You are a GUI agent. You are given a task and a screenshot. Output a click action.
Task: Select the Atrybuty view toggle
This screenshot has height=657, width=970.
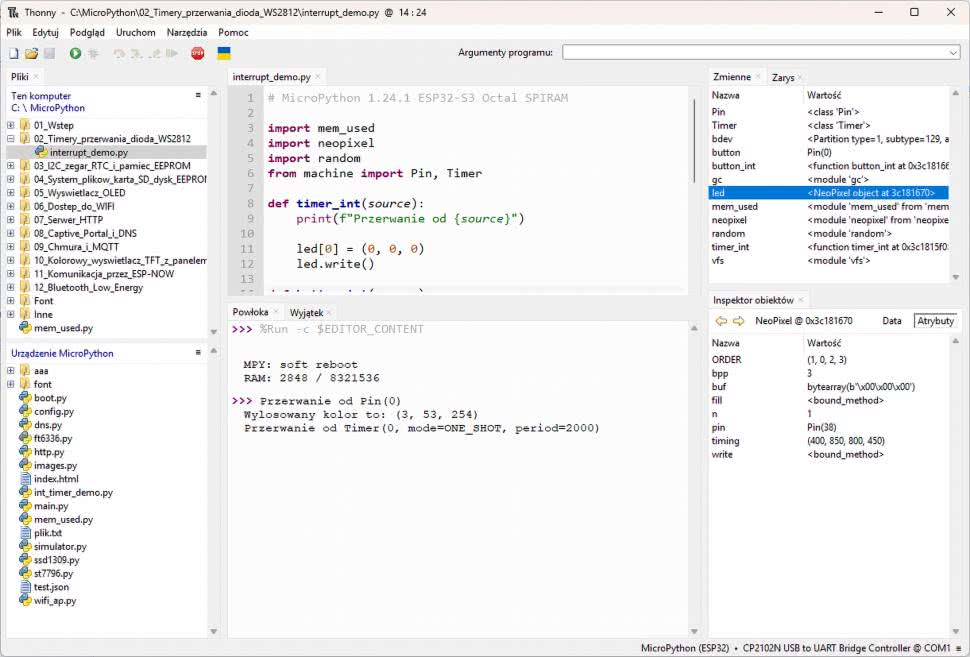935,321
